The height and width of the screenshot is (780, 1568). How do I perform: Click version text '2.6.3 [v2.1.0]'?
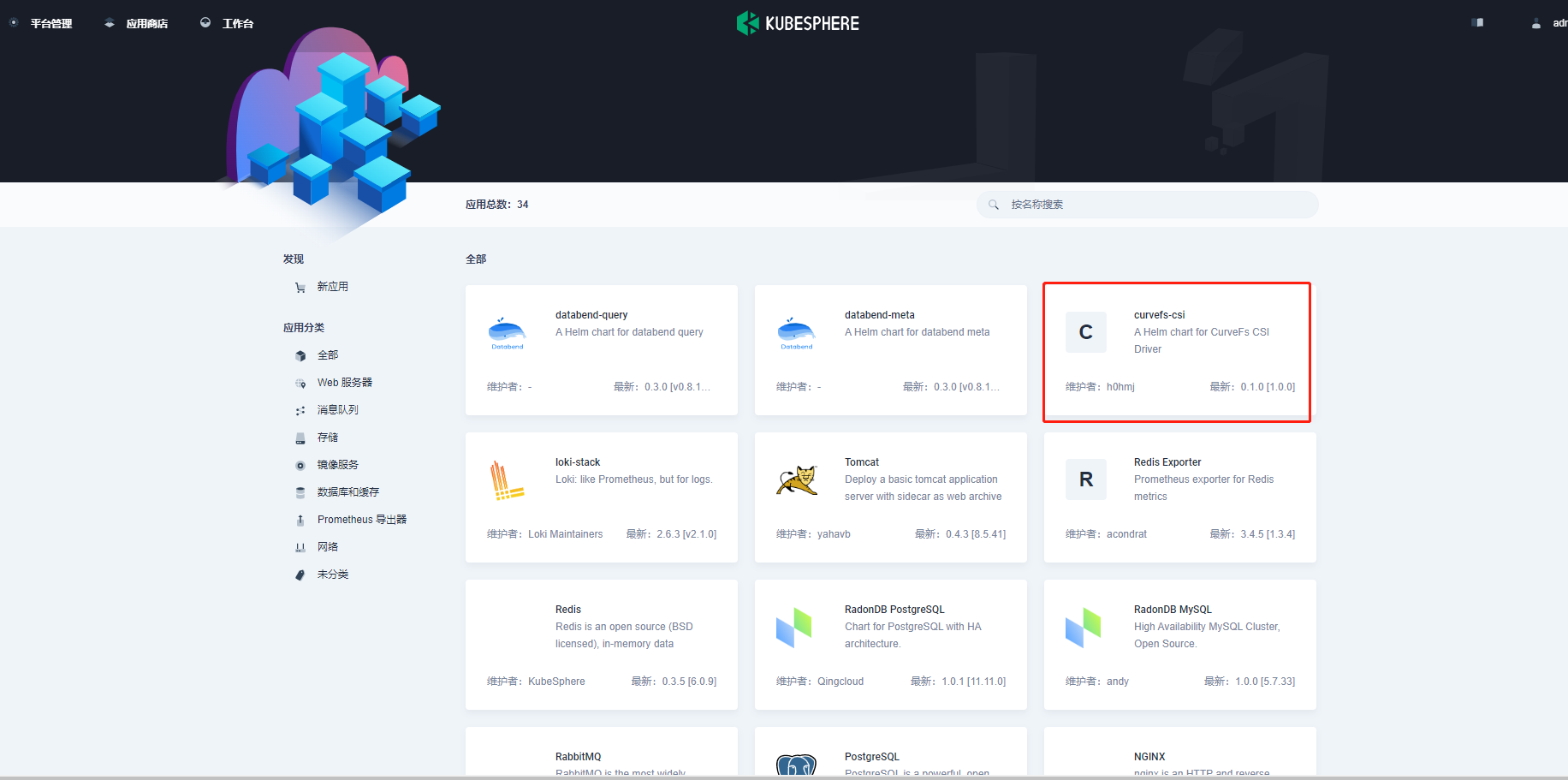[686, 534]
